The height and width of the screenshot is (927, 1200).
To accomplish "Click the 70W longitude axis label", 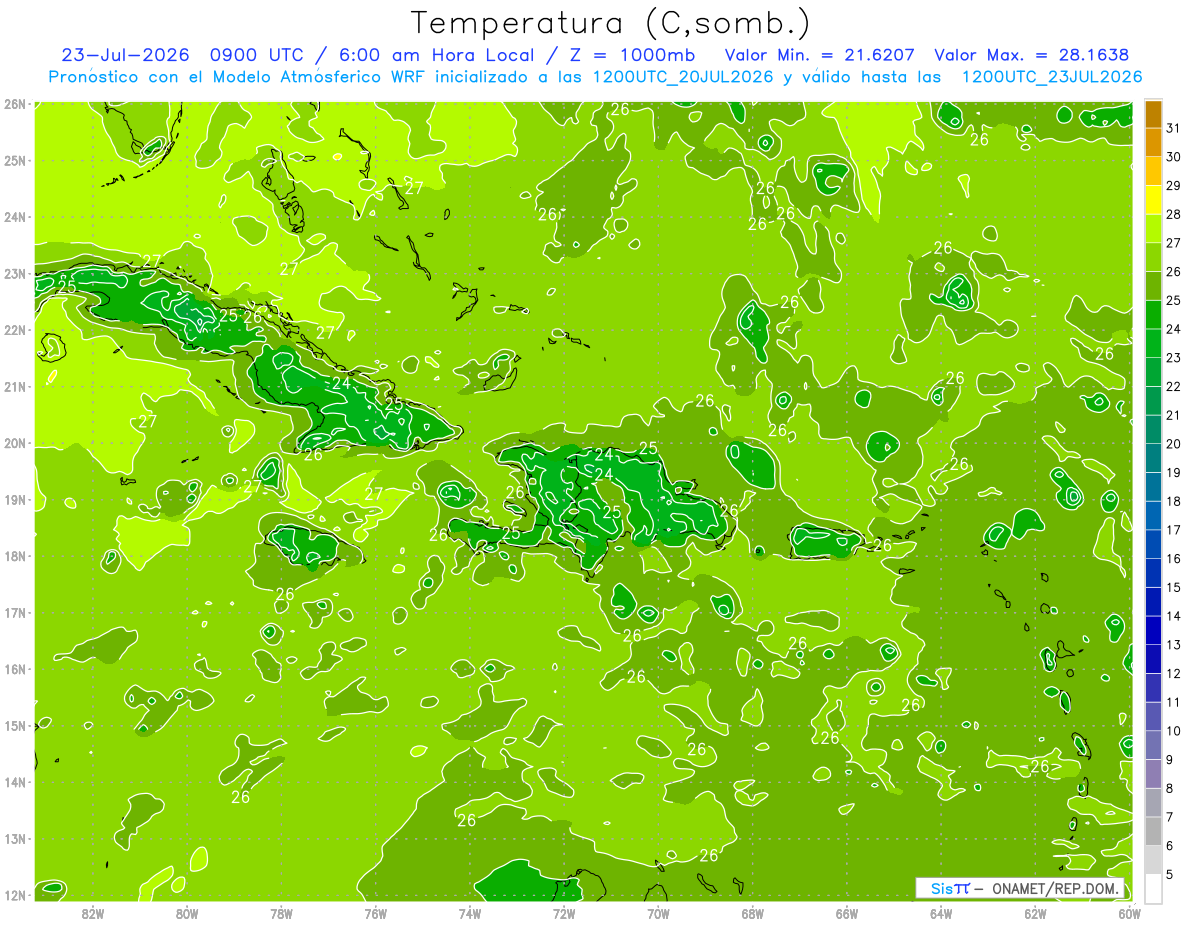I will pos(658,914).
